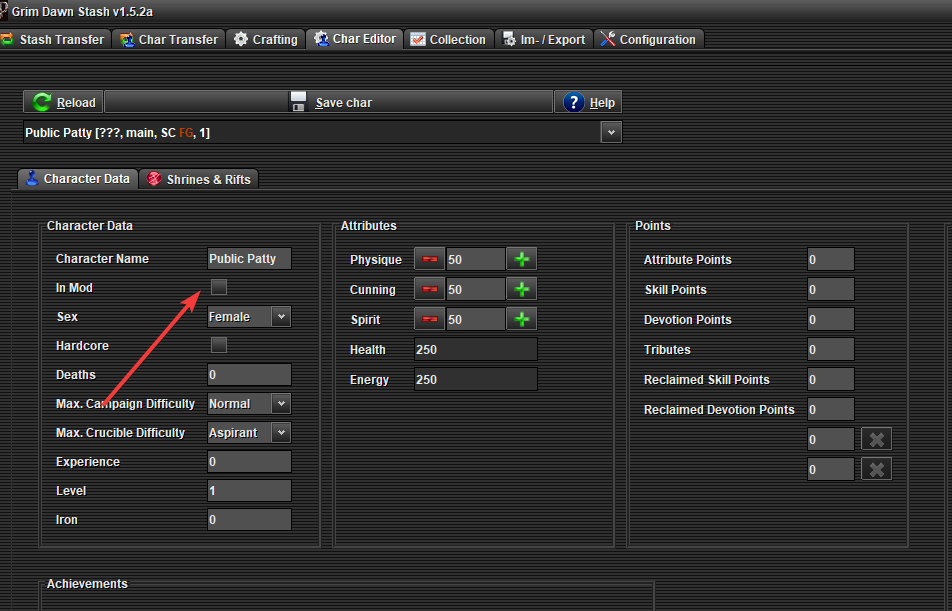This screenshot has width=952, height=611.
Task: Select the Char Editor tab
Action: tap(355, 39)
